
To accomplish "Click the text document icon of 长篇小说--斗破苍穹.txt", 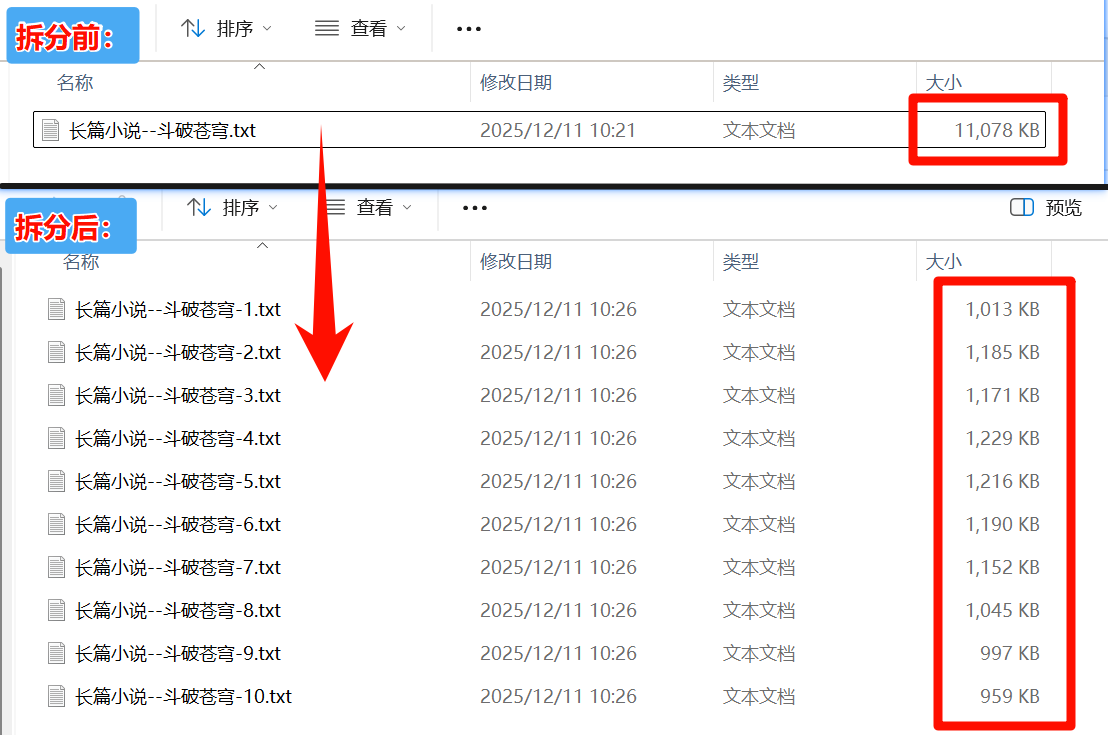I will tap(49, 130).
